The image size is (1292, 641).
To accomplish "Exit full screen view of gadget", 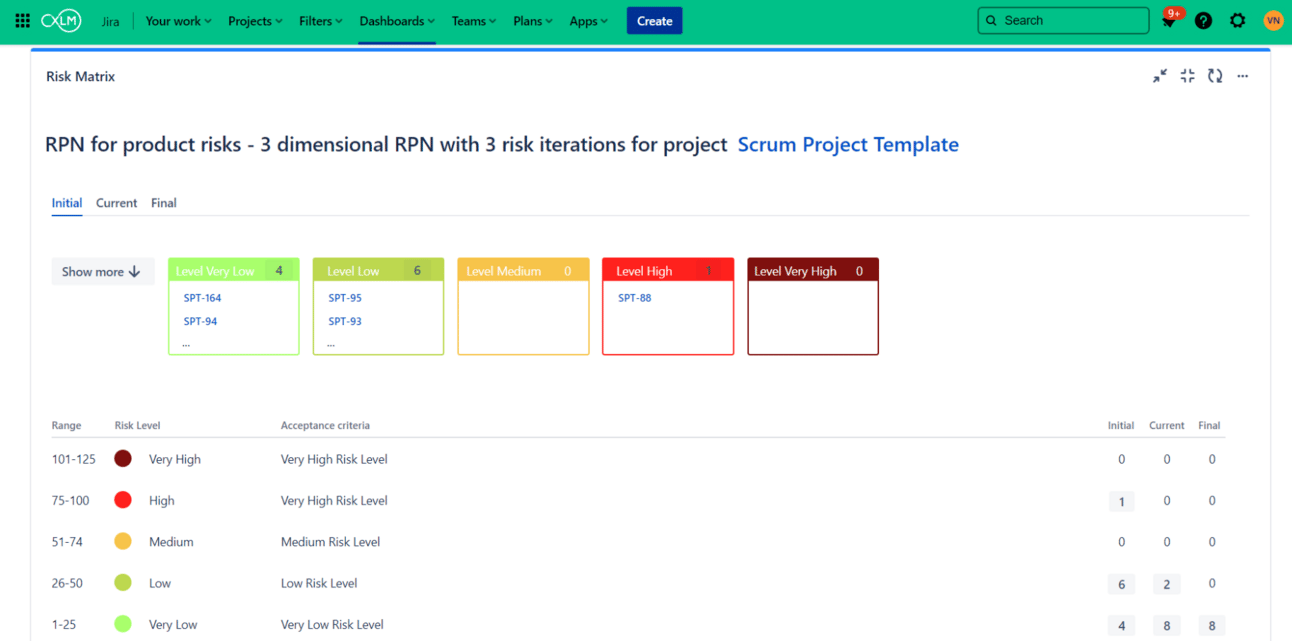I will pos(1187,76).
